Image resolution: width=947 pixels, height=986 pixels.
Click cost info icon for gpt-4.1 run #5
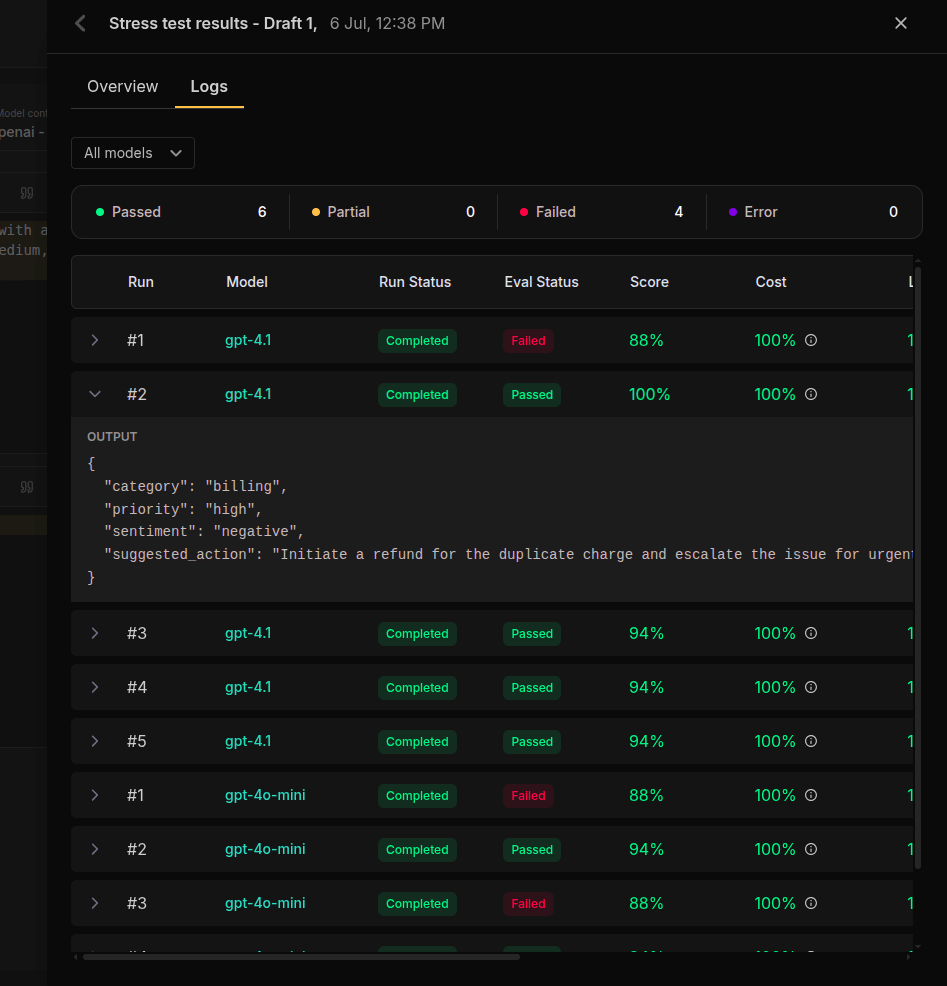pyautogui.click(x=811, y=741)
